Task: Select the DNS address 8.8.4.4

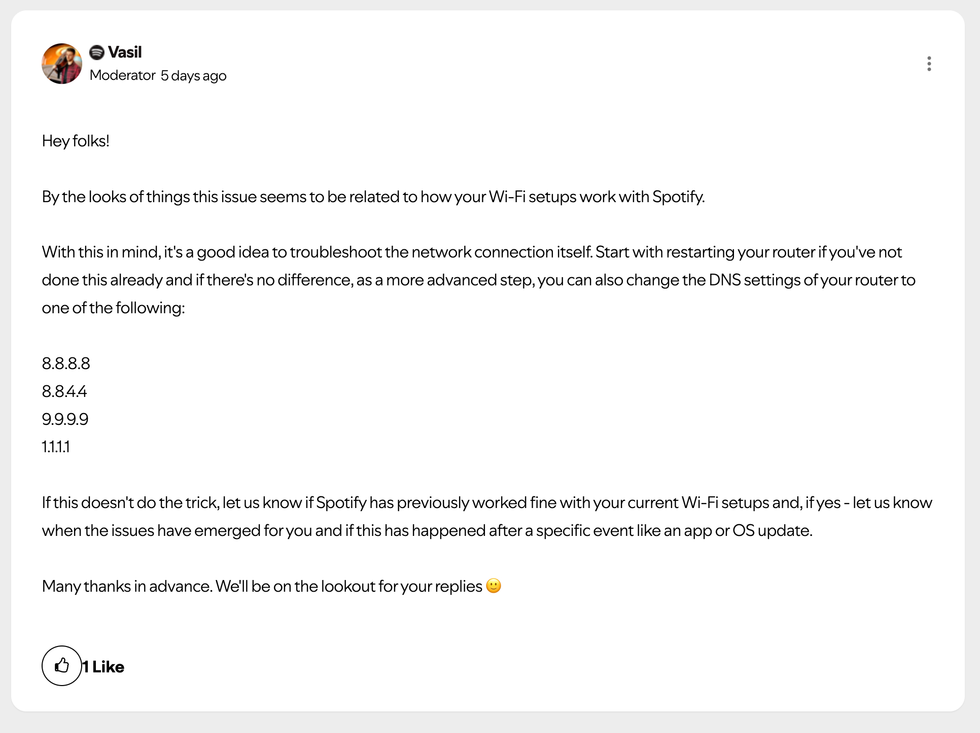Action: pyautogui.click(x=65, y=391)
